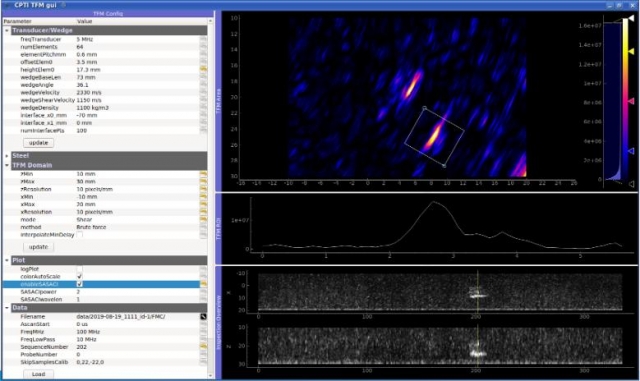Image resolution: width=640 pixels, height=381 pixels.
Task: Uncheck the colorAutoScale checkbox
Action: pos(80,276)
